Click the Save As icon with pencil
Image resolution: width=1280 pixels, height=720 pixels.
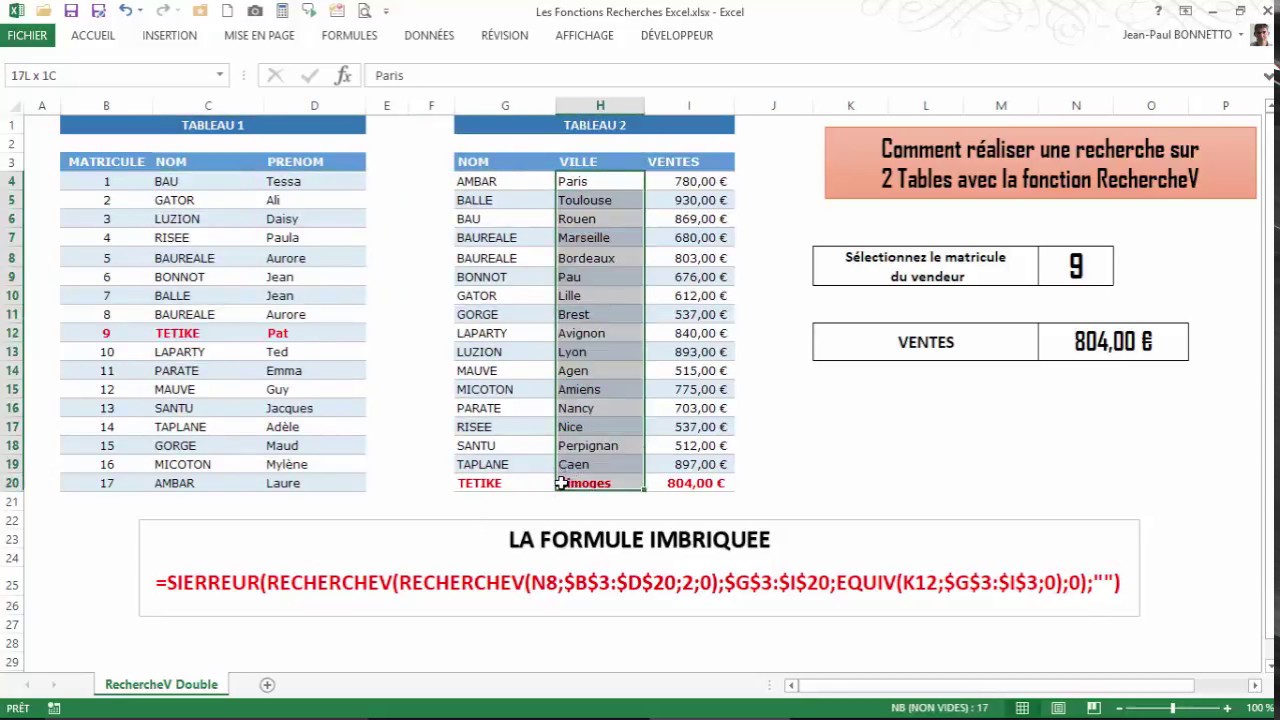point(98,11)
